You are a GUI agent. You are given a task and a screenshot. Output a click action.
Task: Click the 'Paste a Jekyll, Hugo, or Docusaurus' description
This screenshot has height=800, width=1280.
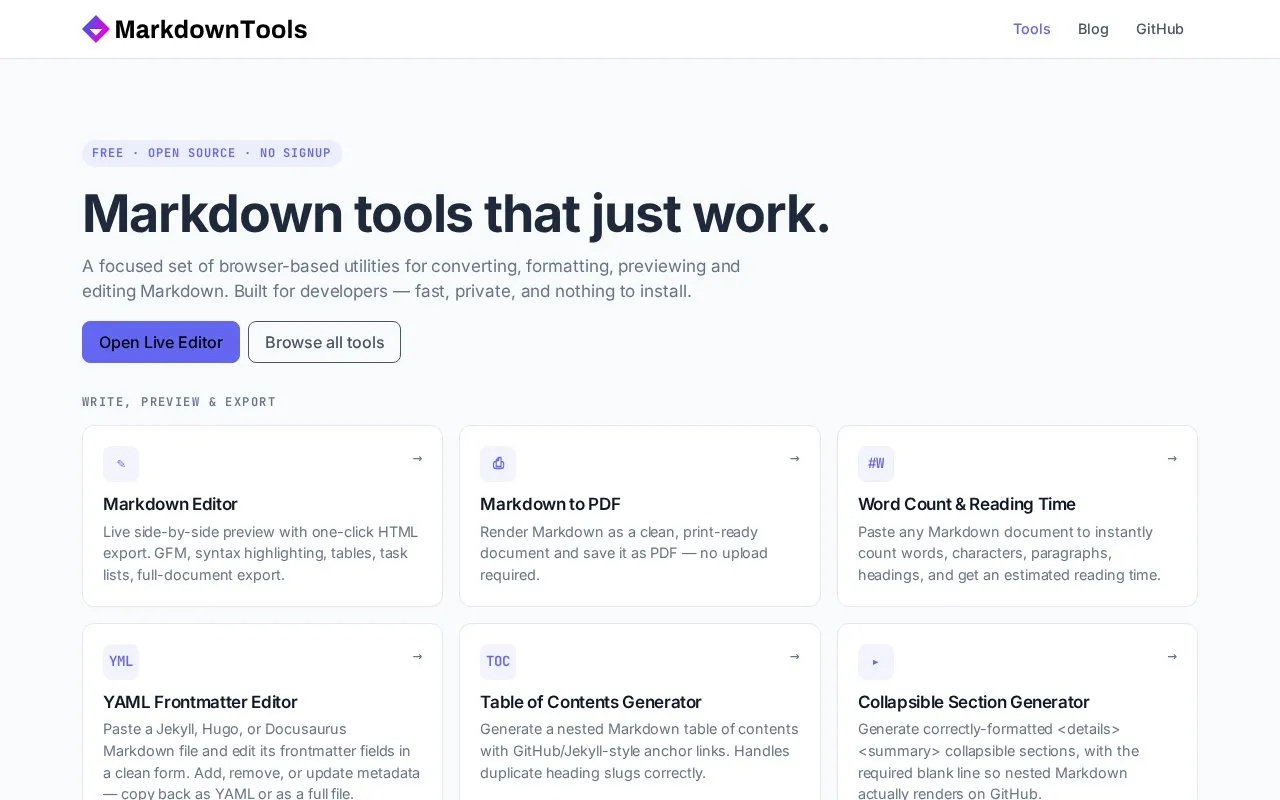[x=262, y=761]
